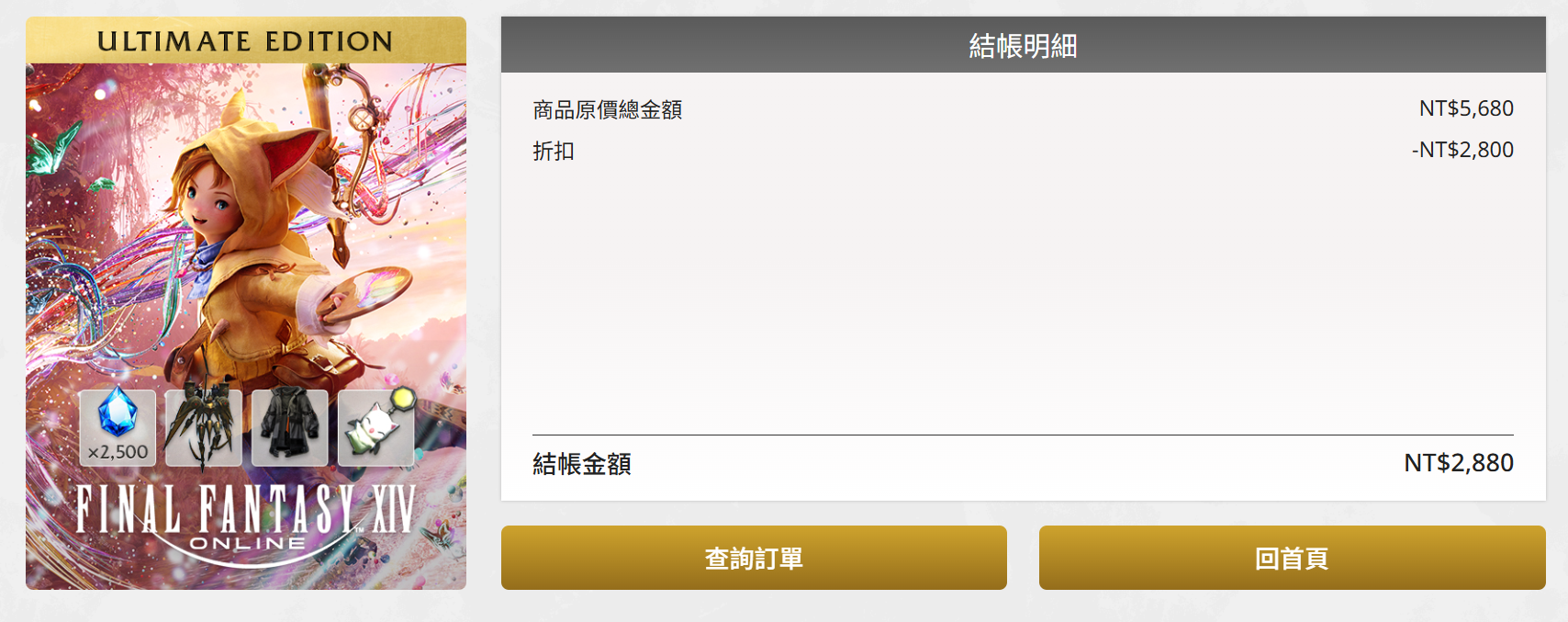The height and width of the screenshot is (622, 1568).
Task: Click the final total NT$2,880
Action: (x=1458, y=463)
